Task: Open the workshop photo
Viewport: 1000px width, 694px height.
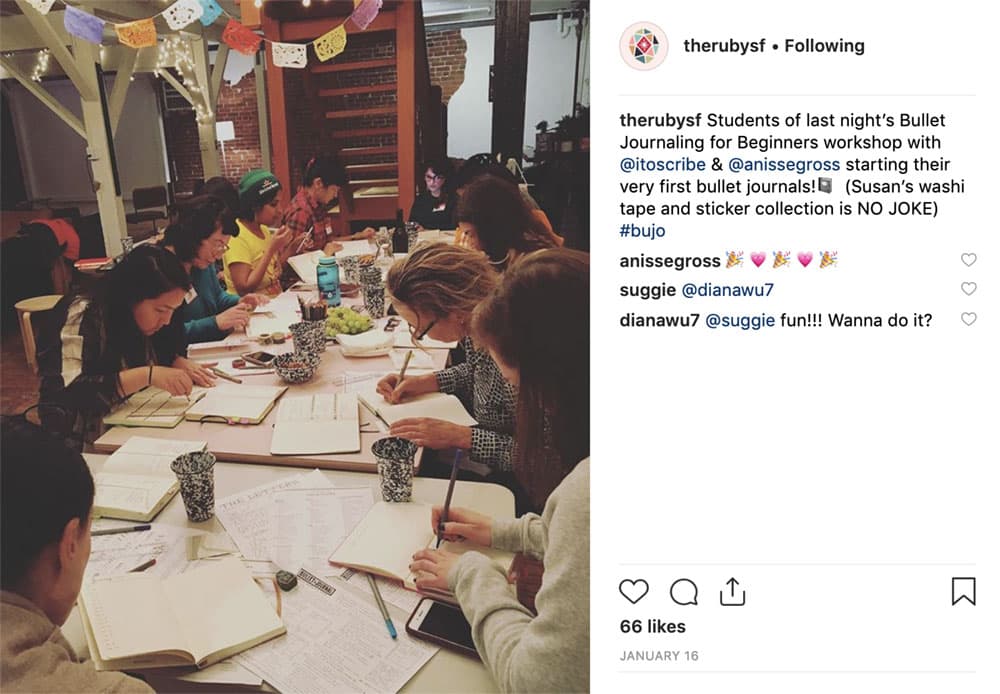Action: [x=295, y=347]
